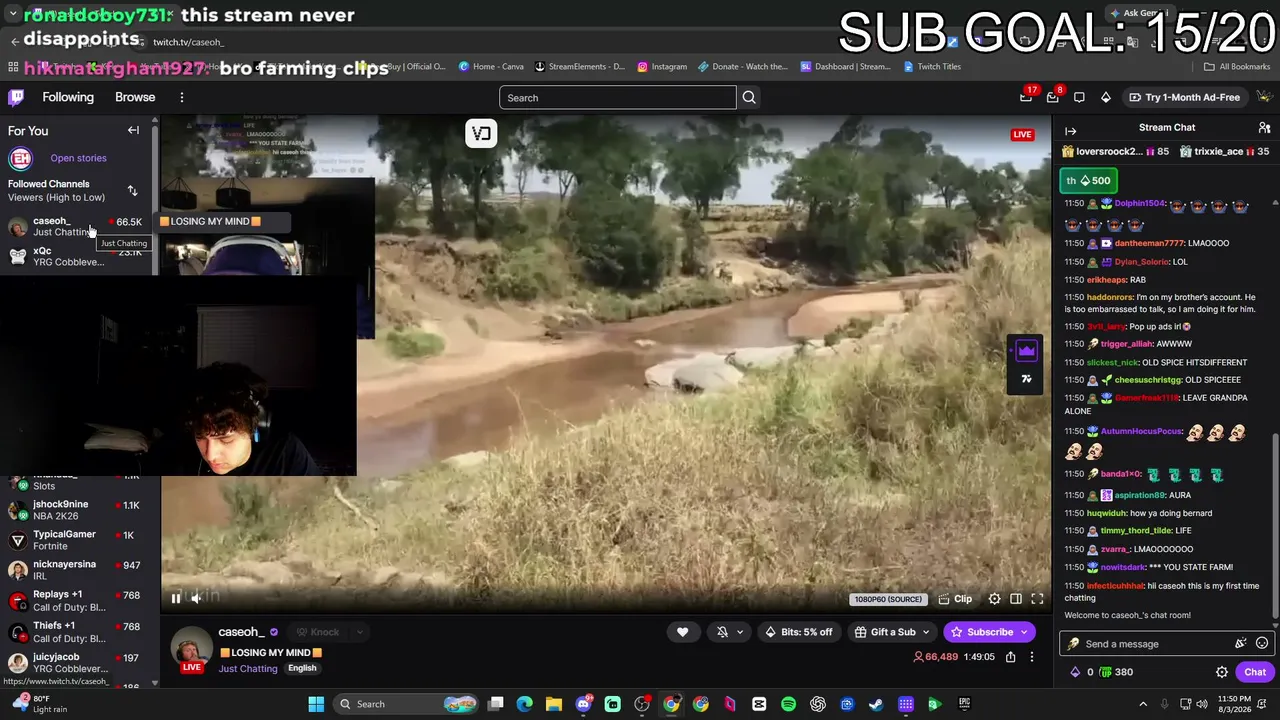This screenshot has width=1280, height=720.
Task: Open xQc channel in sidebar
Action: [x=76, y=256]
